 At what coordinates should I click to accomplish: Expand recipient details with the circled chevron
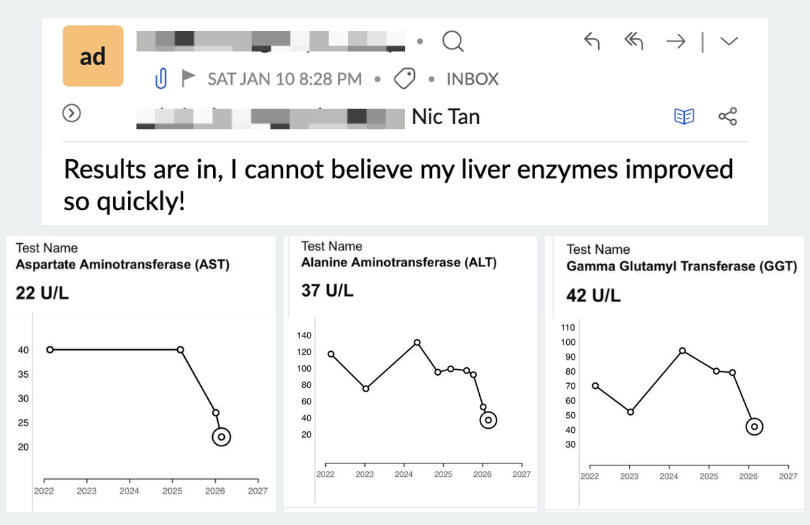click(x=72, y=113)
